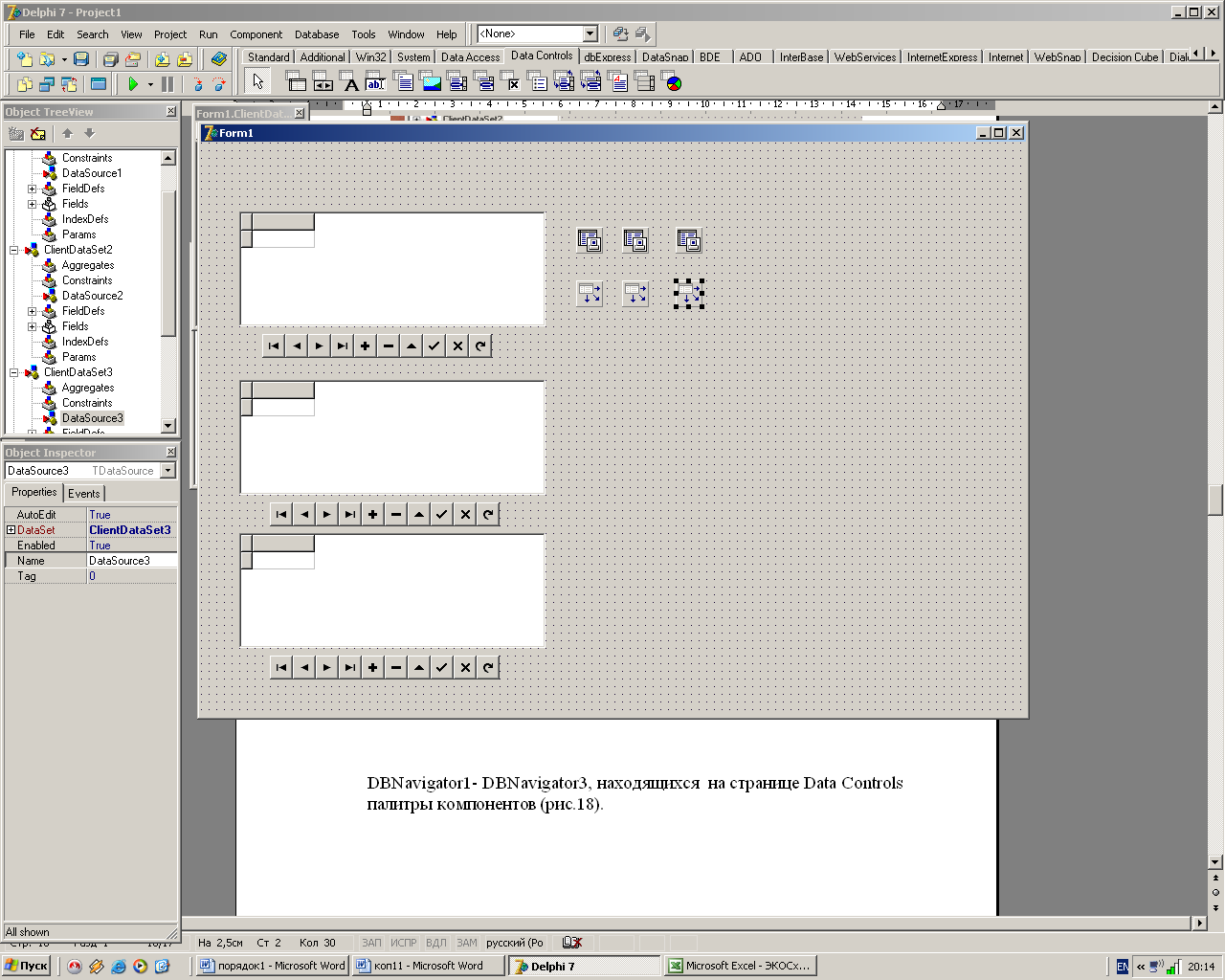Open the Component menu
The width and height of the screenshot is (1225, 980).
point(256,34)
